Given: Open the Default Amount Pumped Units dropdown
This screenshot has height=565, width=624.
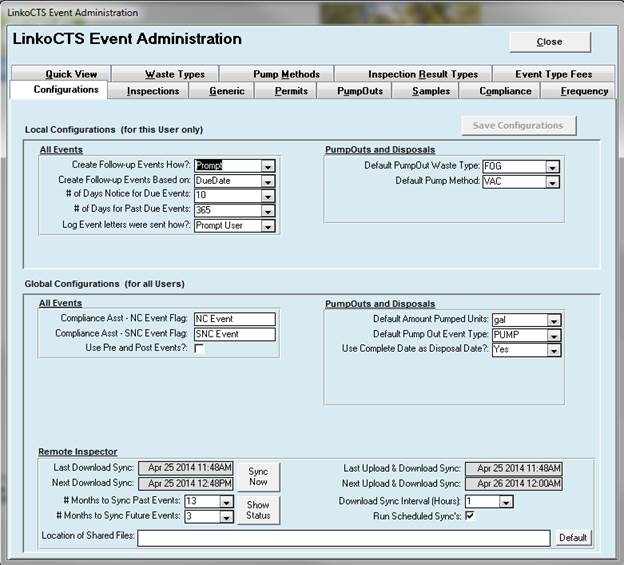Looking at the screenshot, I should (x=552, y=320).
